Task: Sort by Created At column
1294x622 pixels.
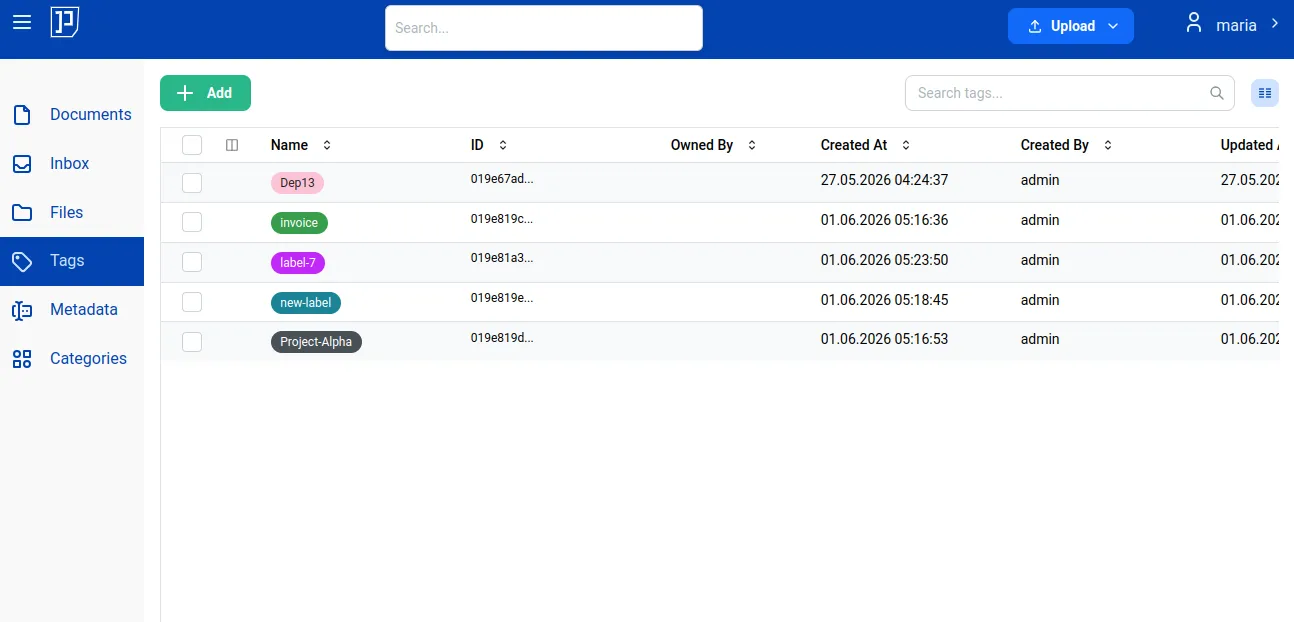Action: [906, 145]
